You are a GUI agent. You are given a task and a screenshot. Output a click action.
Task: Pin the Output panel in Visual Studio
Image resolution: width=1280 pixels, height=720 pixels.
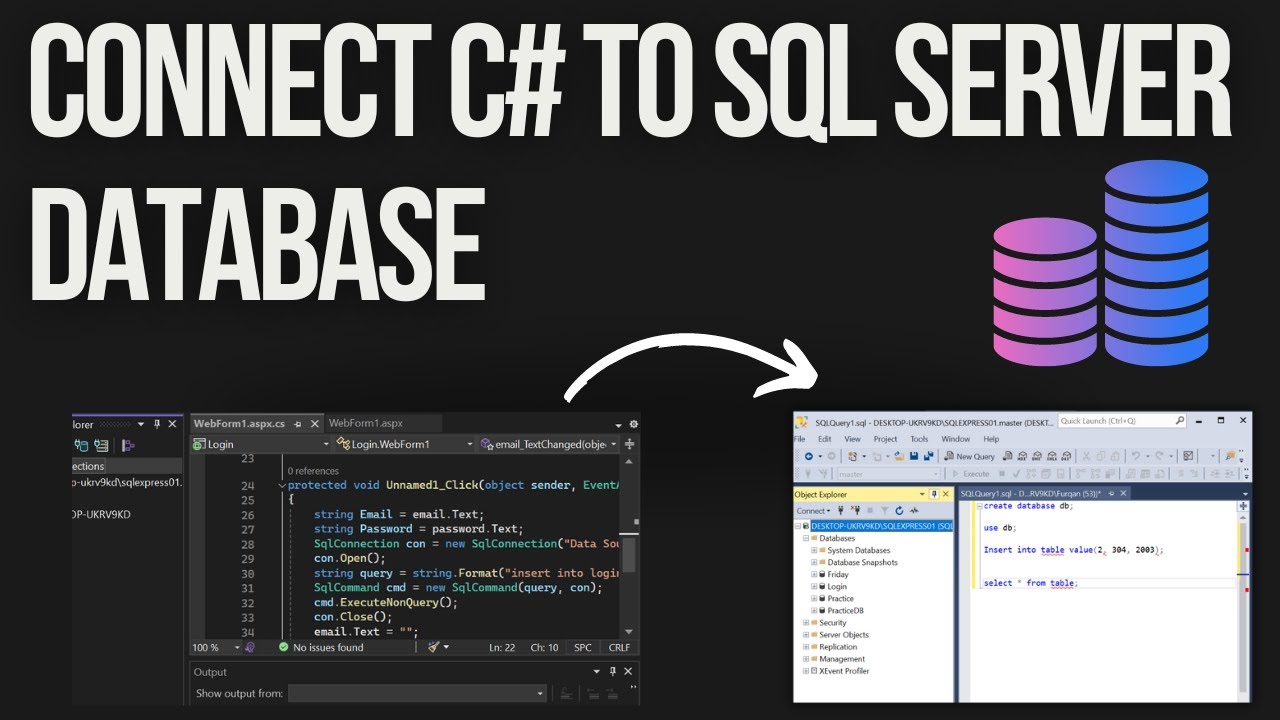point(613,672)
